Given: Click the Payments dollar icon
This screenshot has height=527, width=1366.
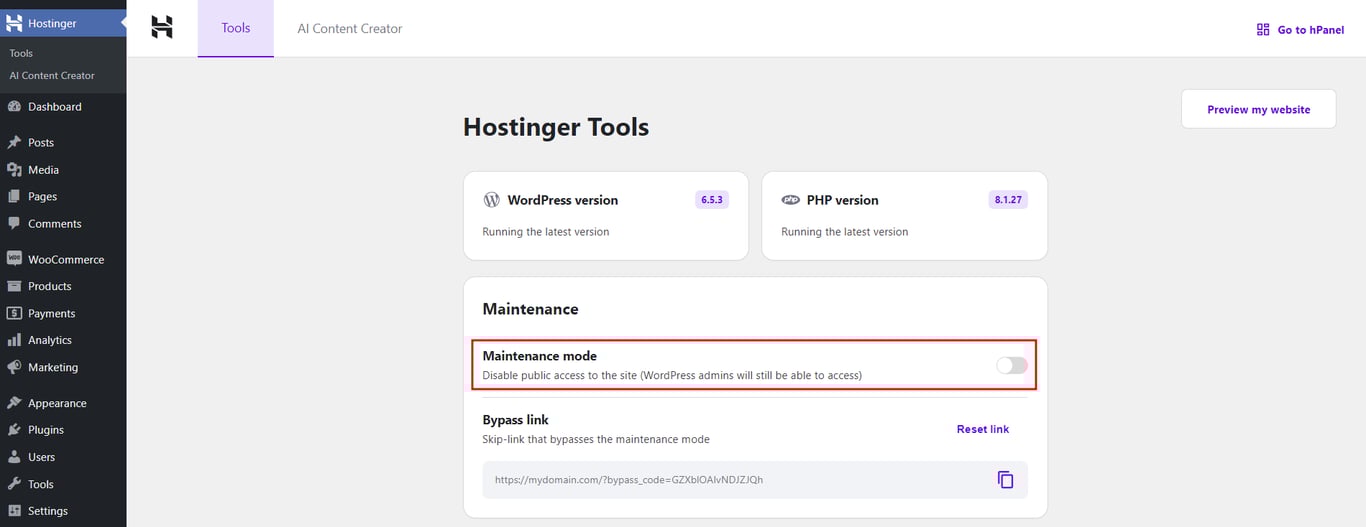Looking at the screenshot, I should [14, 313].
